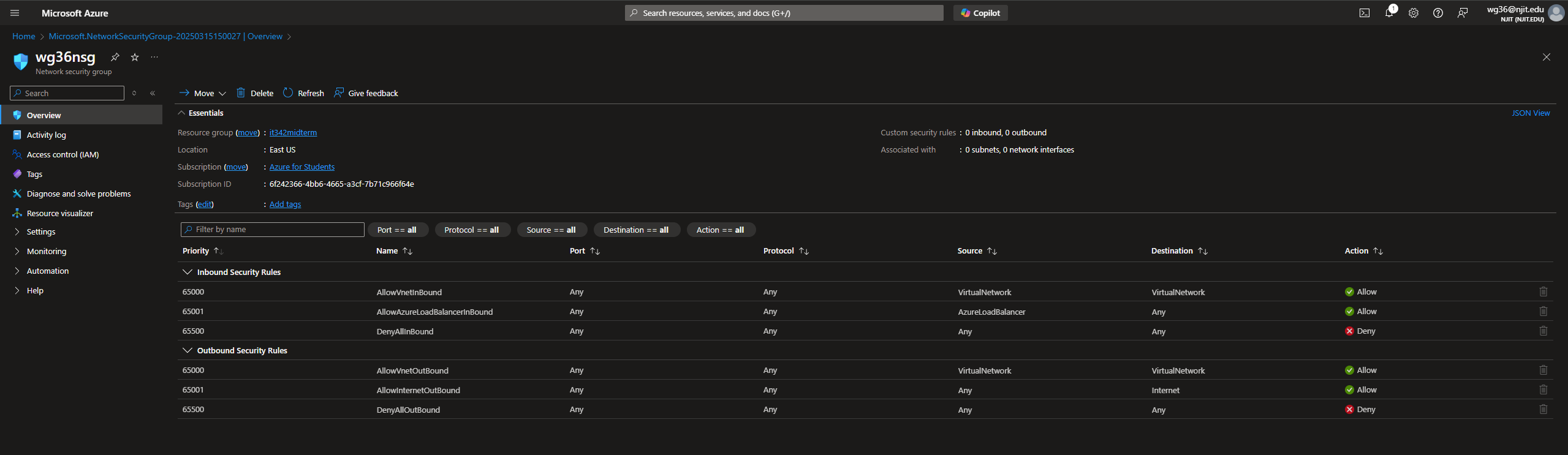Image resolution: width=1568 pixels, height=455 pixels.
Task: Select Access control (IAM) menu item
Action: (x=62, y=154)
